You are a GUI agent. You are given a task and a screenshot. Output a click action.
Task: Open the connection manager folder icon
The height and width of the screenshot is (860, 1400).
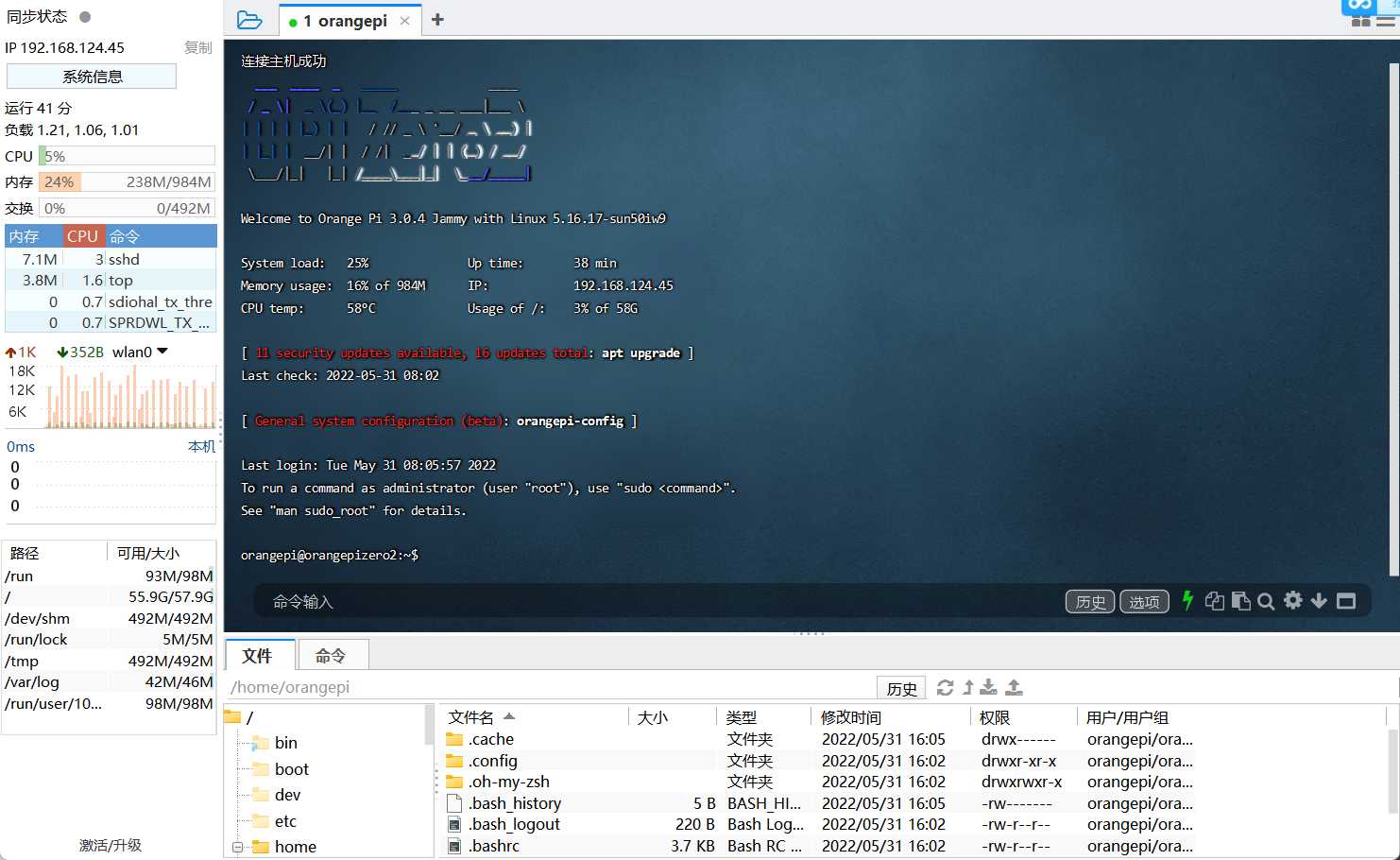(249, 20)
